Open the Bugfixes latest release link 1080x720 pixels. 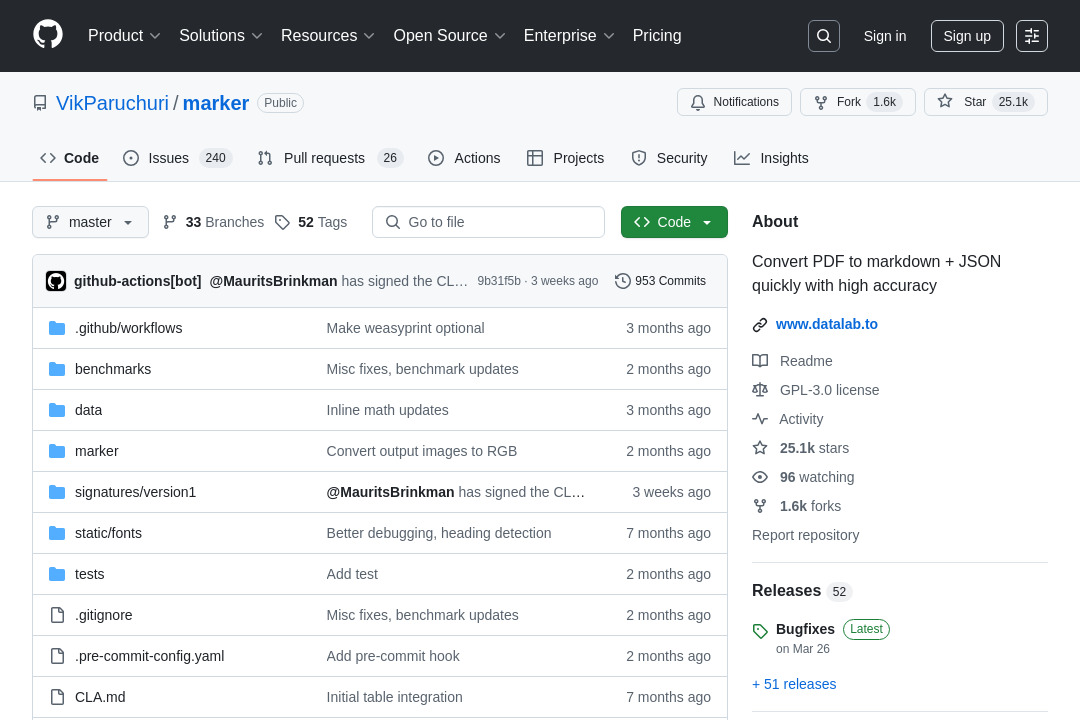(805, 629)
